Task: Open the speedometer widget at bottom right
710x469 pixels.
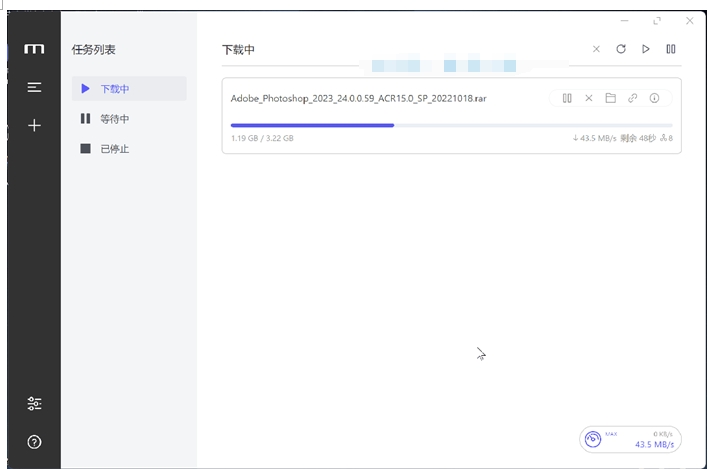Action: (630, 439)
